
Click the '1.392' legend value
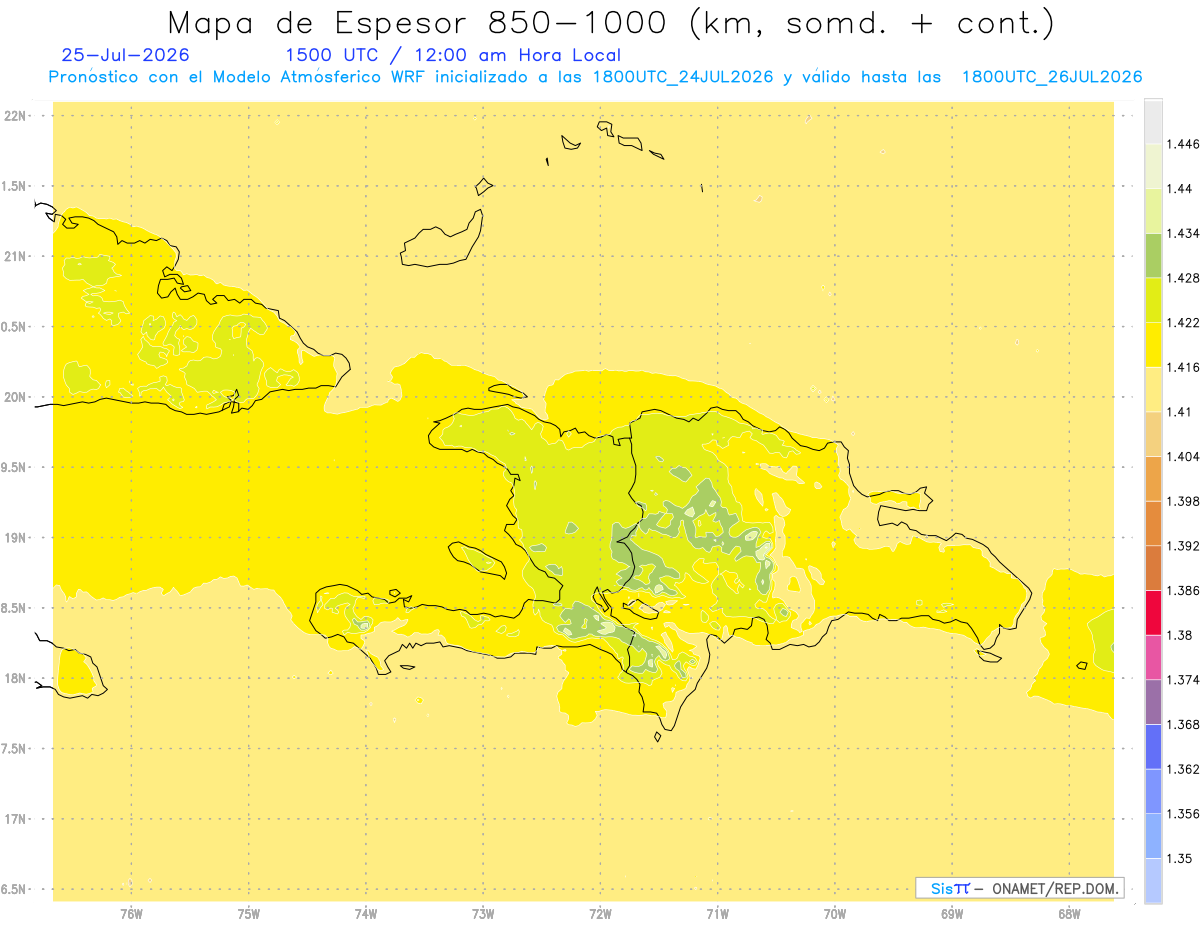coord(1182,546)
